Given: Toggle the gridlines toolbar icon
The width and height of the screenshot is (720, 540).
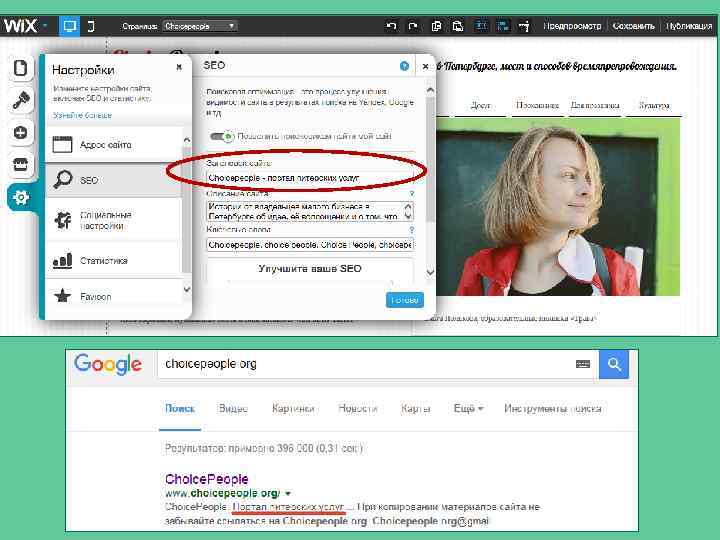Looking at the screenshot, I should point(503,26).
